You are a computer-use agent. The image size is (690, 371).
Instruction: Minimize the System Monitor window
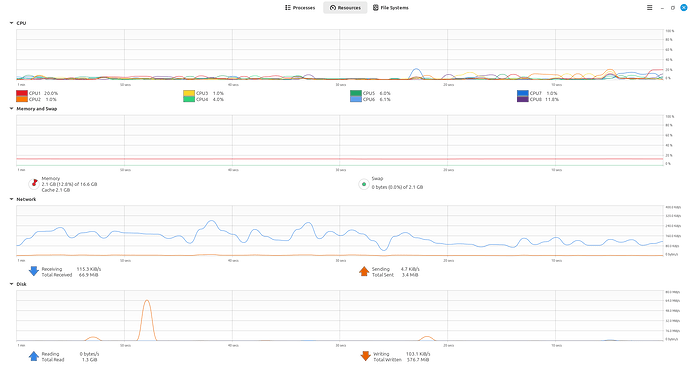(662, 8)
